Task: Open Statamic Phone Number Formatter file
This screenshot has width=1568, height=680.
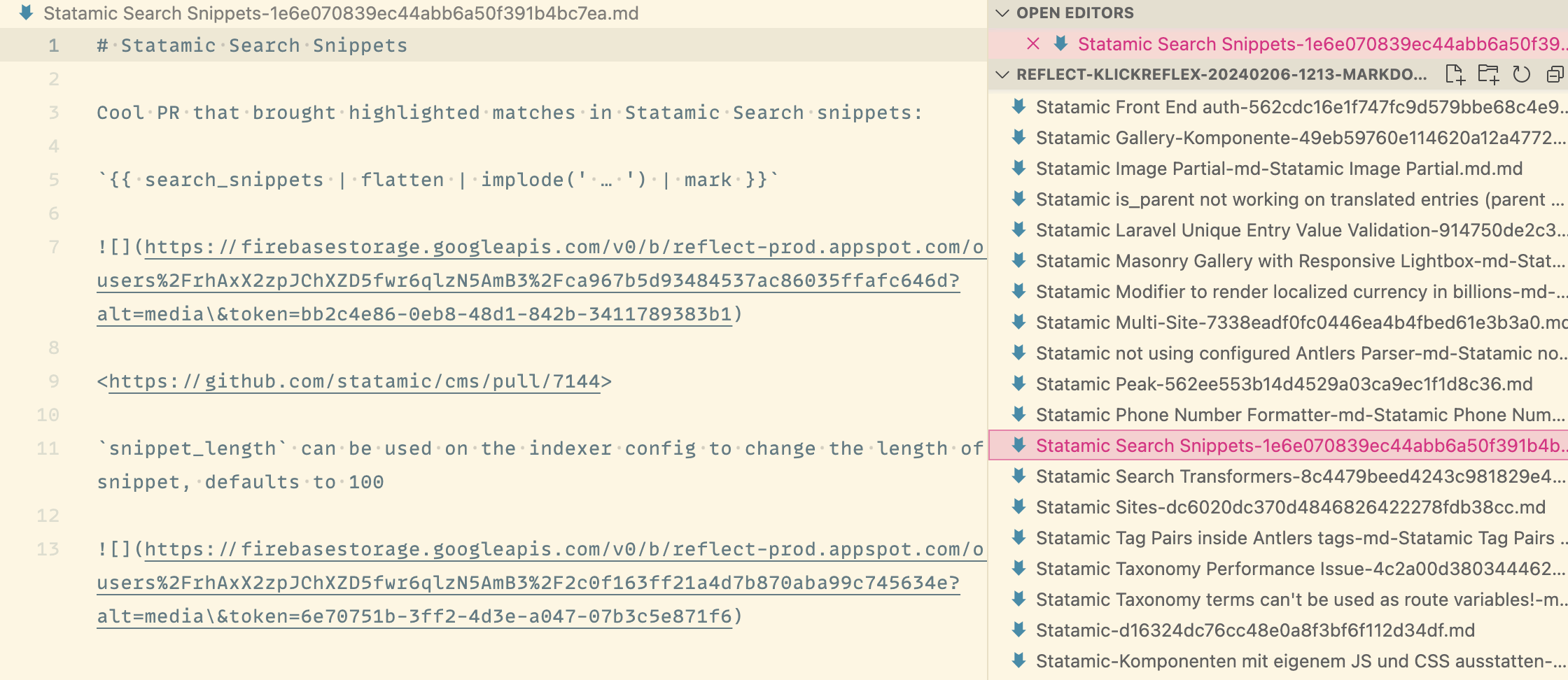Action: (x=1278, y=415)
